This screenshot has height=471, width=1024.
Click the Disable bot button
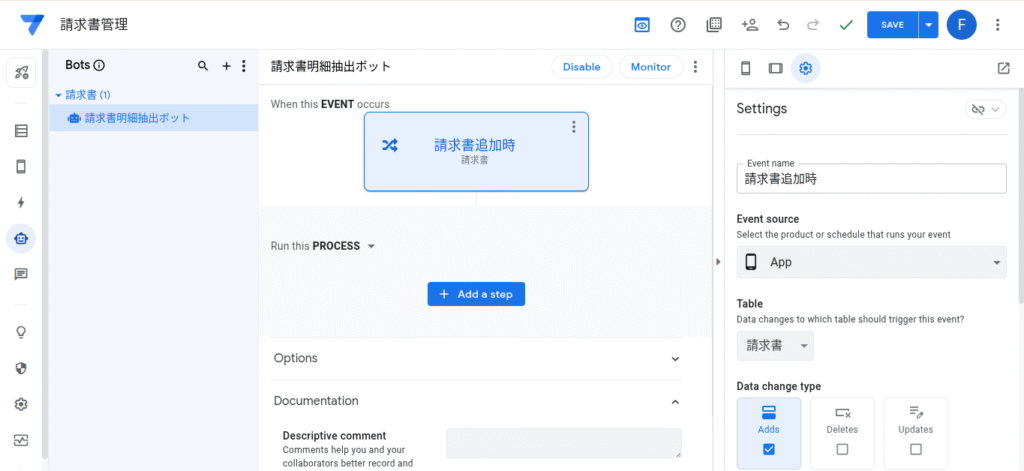click(x=581, y=67)
